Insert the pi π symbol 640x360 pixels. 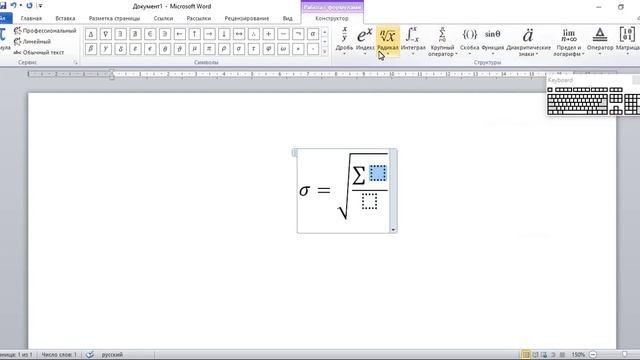(209, 49)
